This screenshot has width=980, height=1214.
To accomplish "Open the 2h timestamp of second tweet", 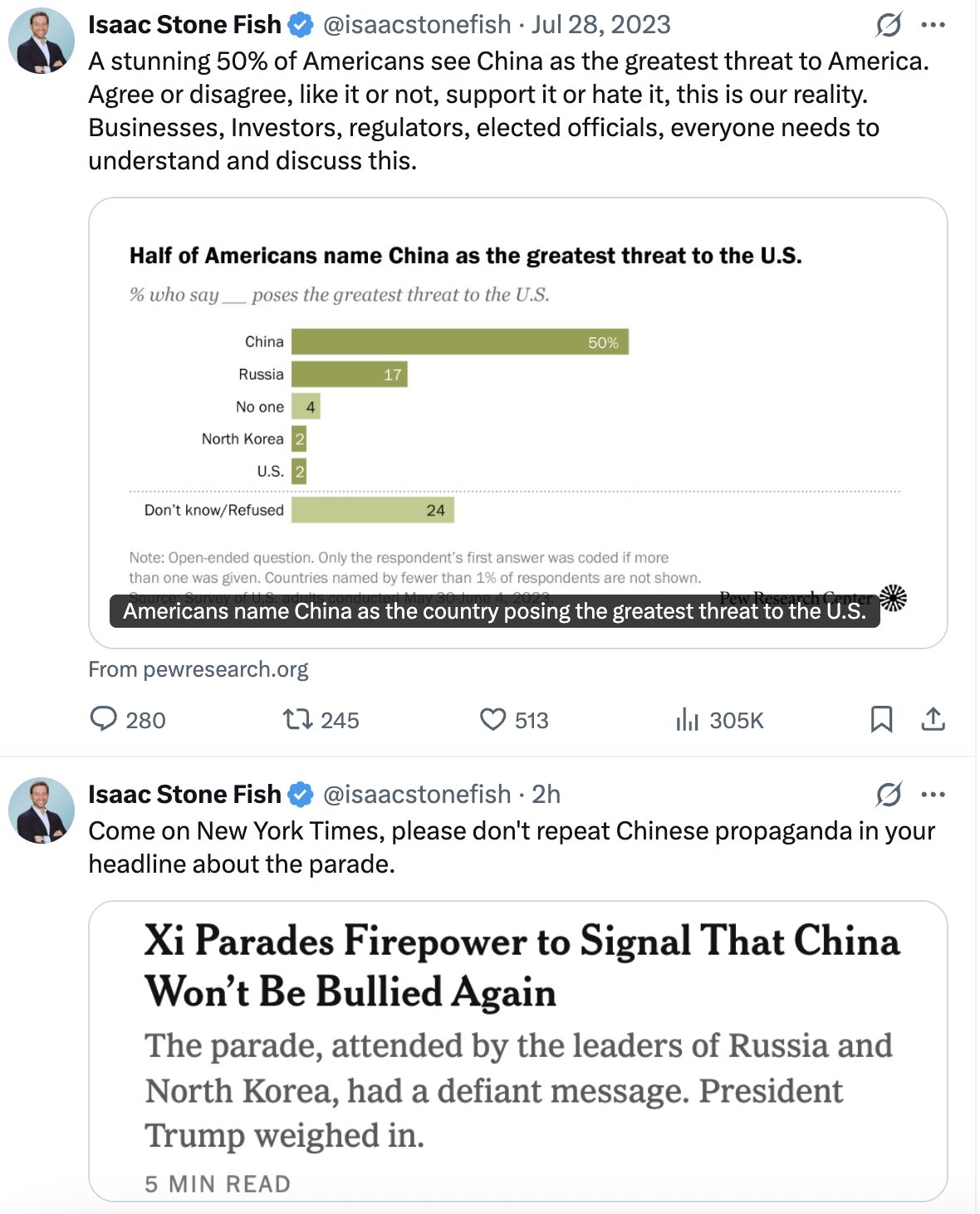I will 546,795.
